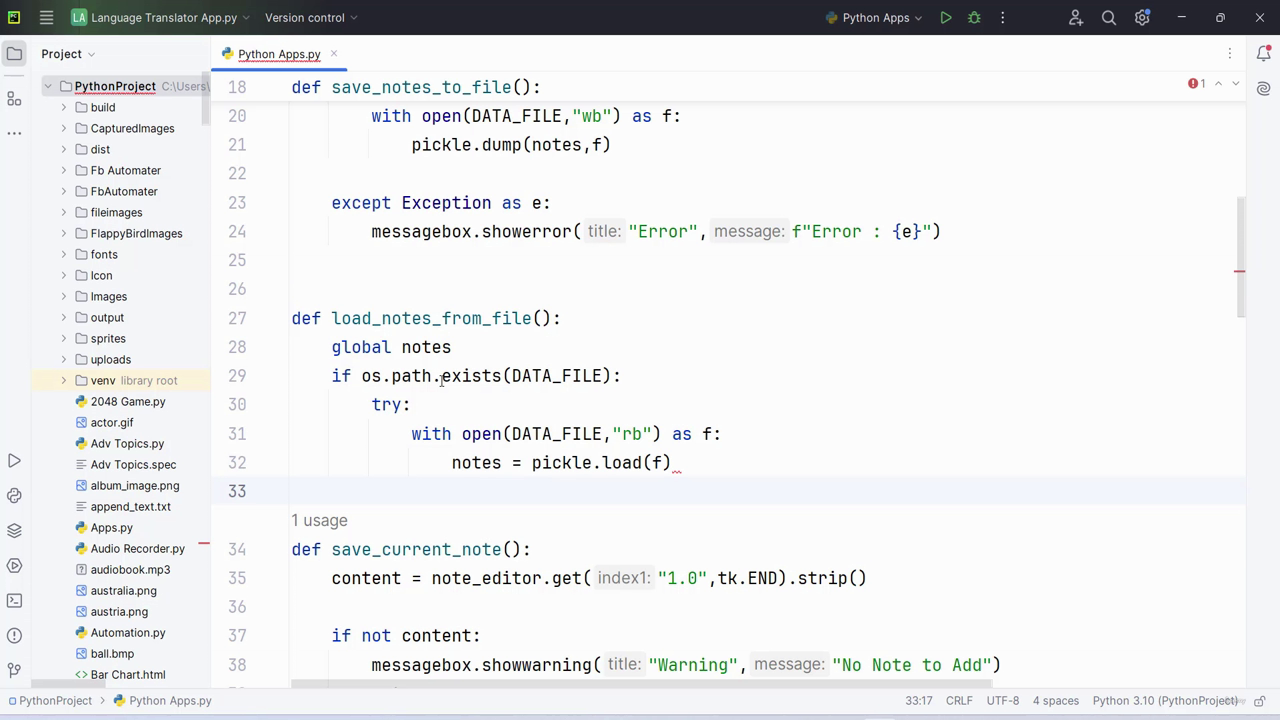The width and height of the screenshot is (1280, 720).
Task: Open editor tab options menu
Action: [1230, 54]
